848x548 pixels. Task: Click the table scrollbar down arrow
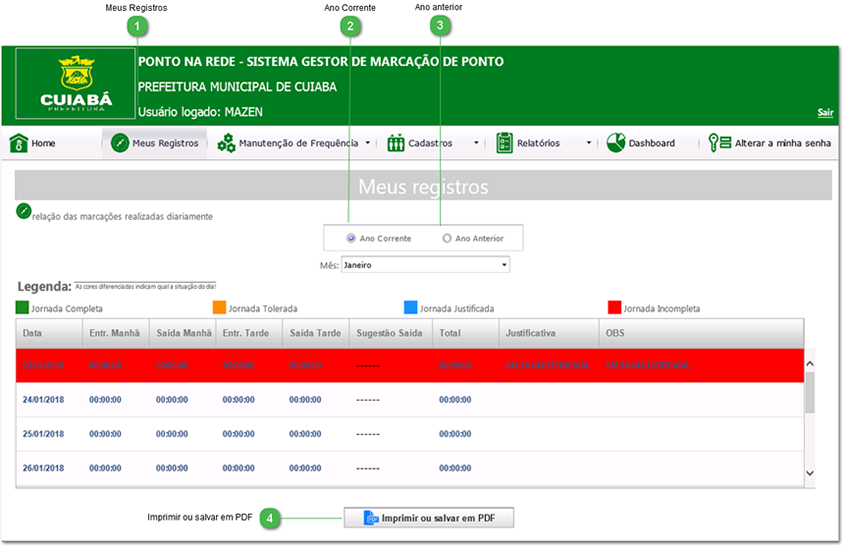click(810, 473)
